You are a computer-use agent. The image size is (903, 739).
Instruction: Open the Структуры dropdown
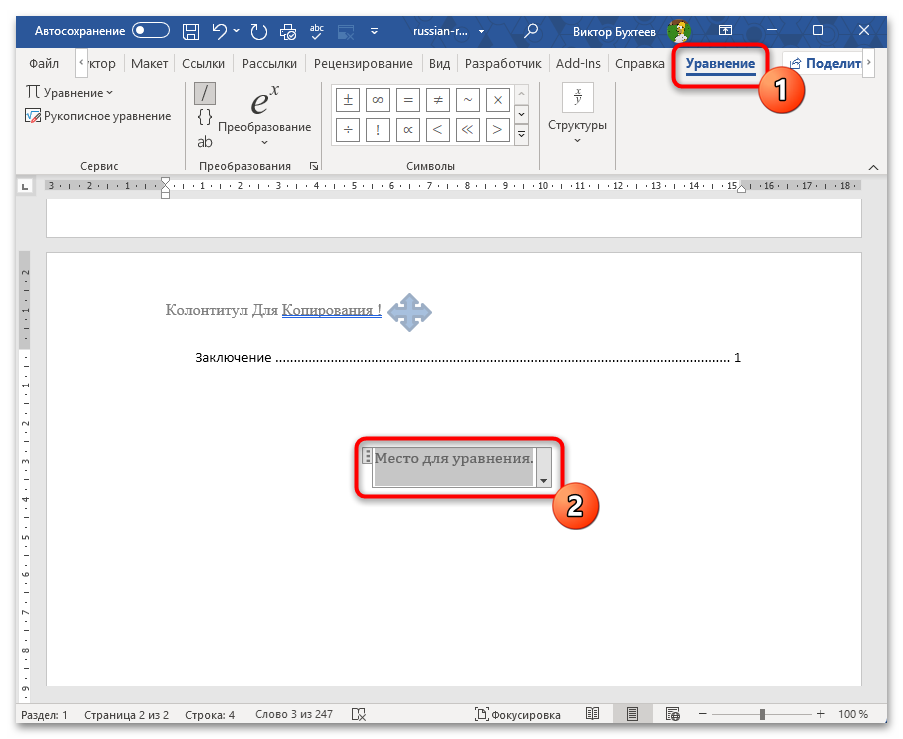pos(577,114)
